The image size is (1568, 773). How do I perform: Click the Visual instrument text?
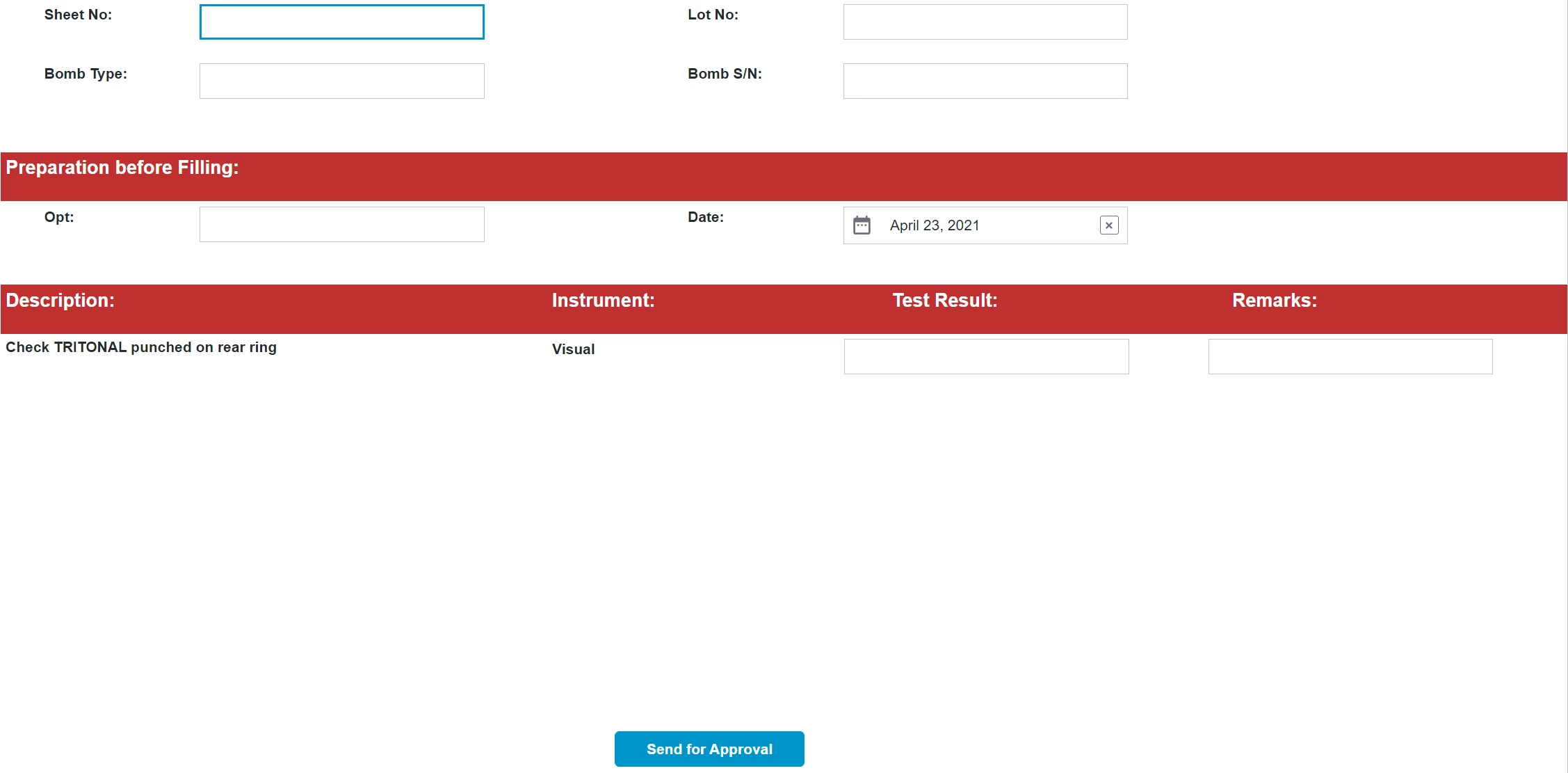point(573,349)
